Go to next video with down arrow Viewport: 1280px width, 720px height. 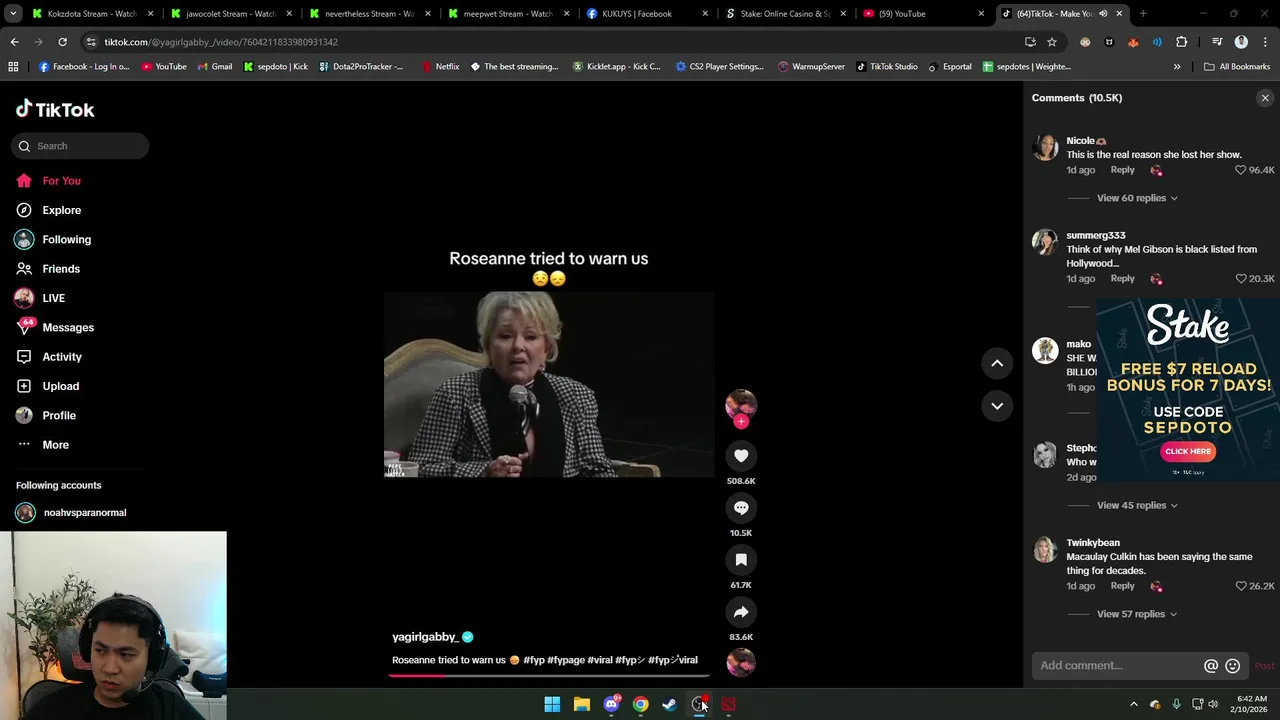pos(997,406)
